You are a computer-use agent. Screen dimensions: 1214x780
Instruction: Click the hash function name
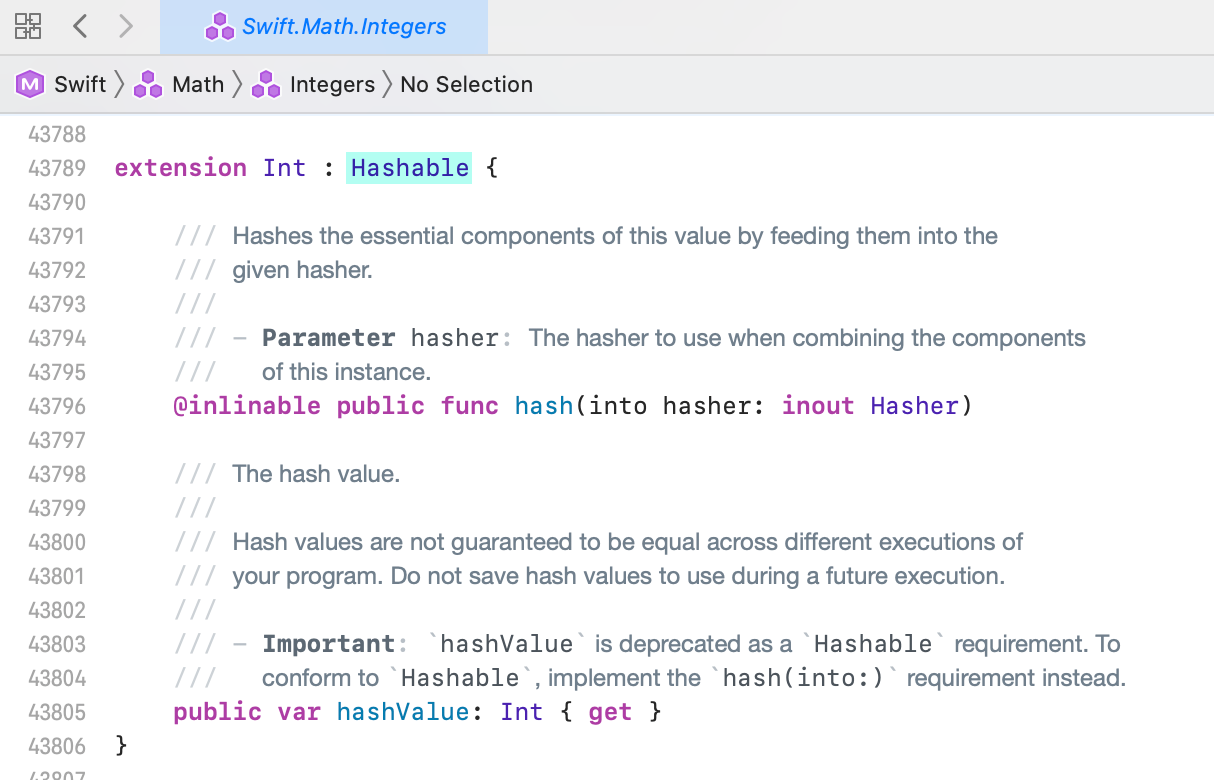(543, 406)
